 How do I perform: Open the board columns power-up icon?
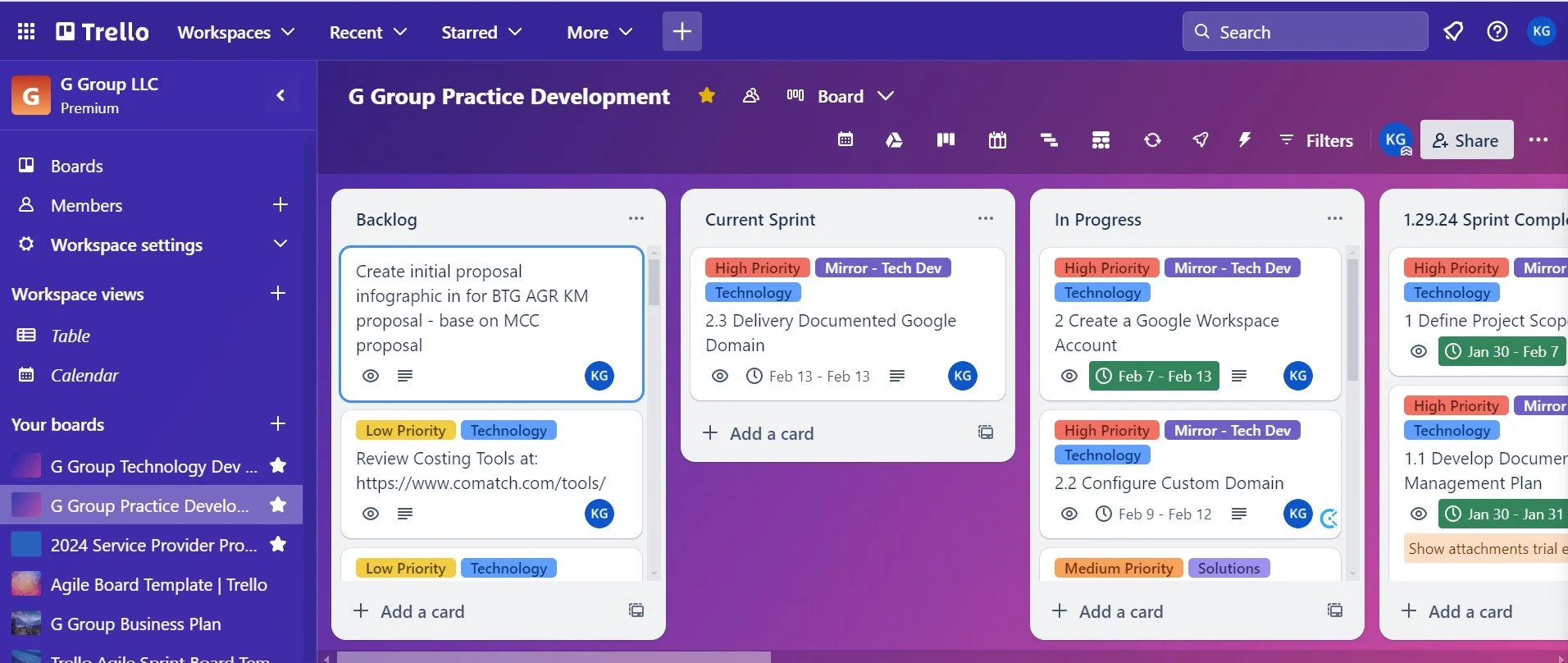tap(946, 139)
